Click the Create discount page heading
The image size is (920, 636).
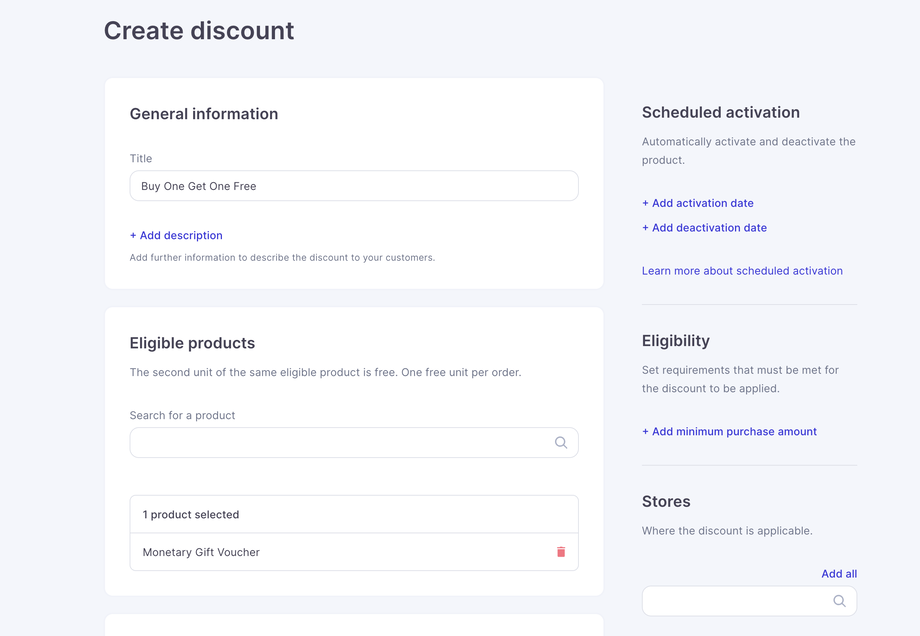199,31
